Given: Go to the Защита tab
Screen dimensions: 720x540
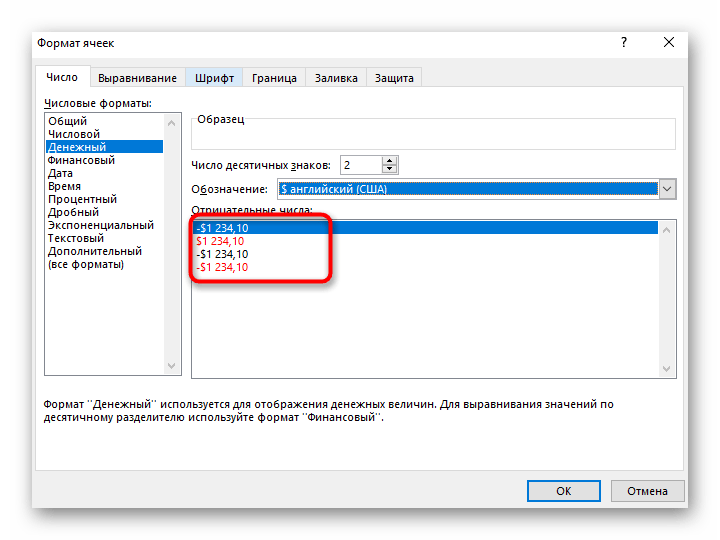Looking at the screenshot, I should click(394, 78).
